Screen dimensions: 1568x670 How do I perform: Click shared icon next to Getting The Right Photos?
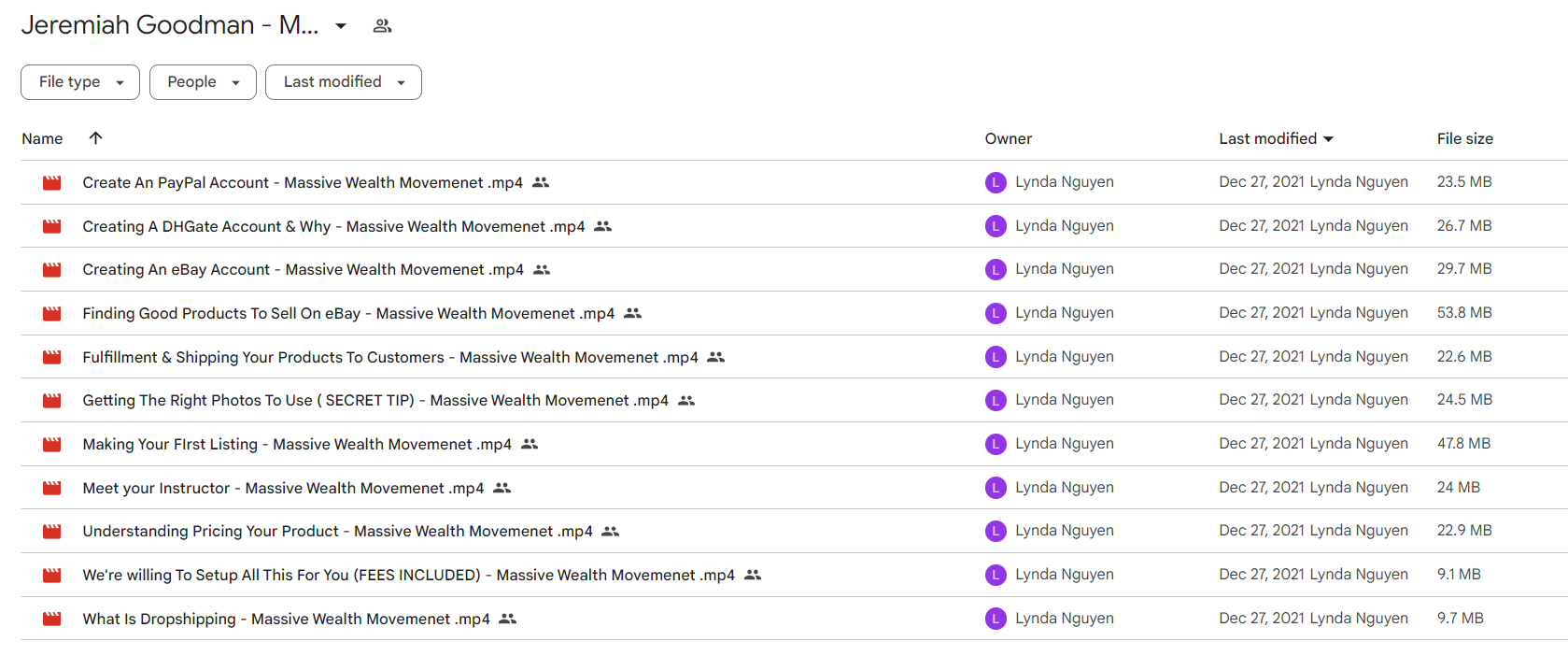click(686, 401)
